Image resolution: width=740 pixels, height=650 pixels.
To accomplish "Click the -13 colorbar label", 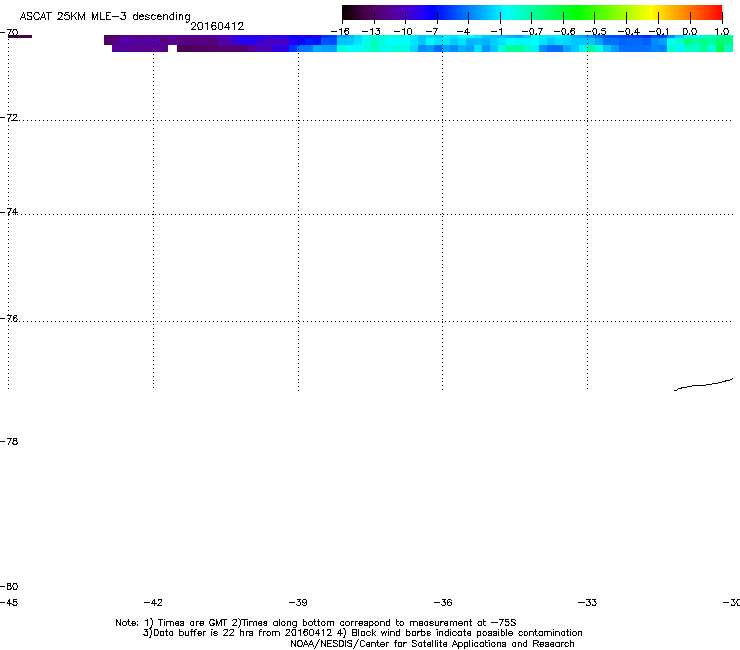I will [x=371, y=32].
